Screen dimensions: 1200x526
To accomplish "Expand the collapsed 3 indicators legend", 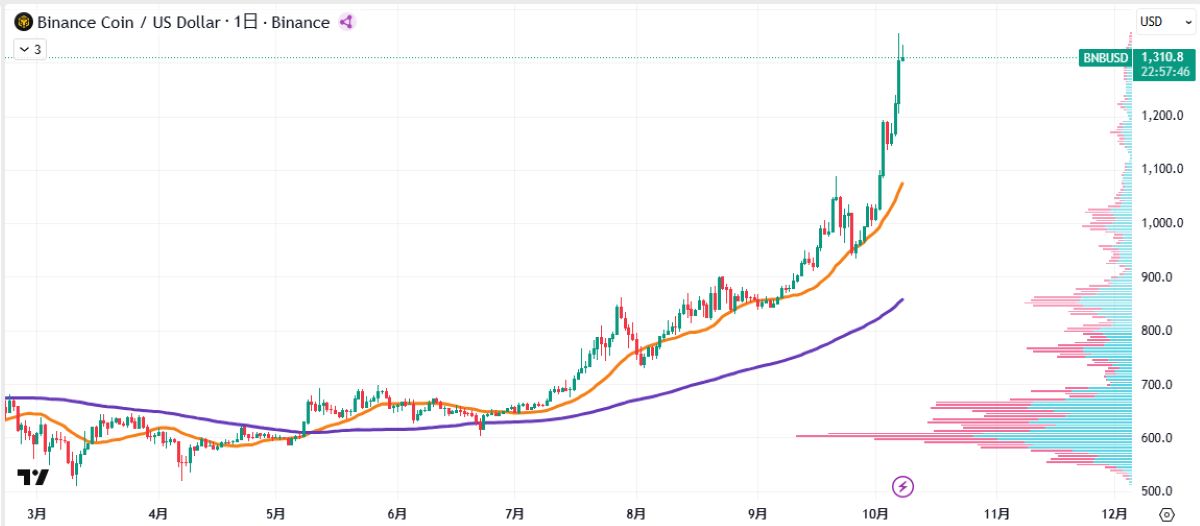I will click(30, 48).
